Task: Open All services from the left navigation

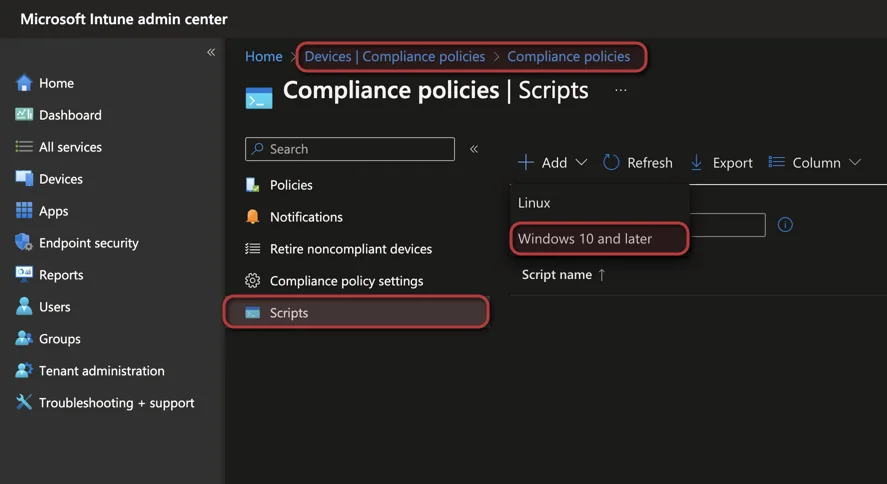Action: (70, 147)
